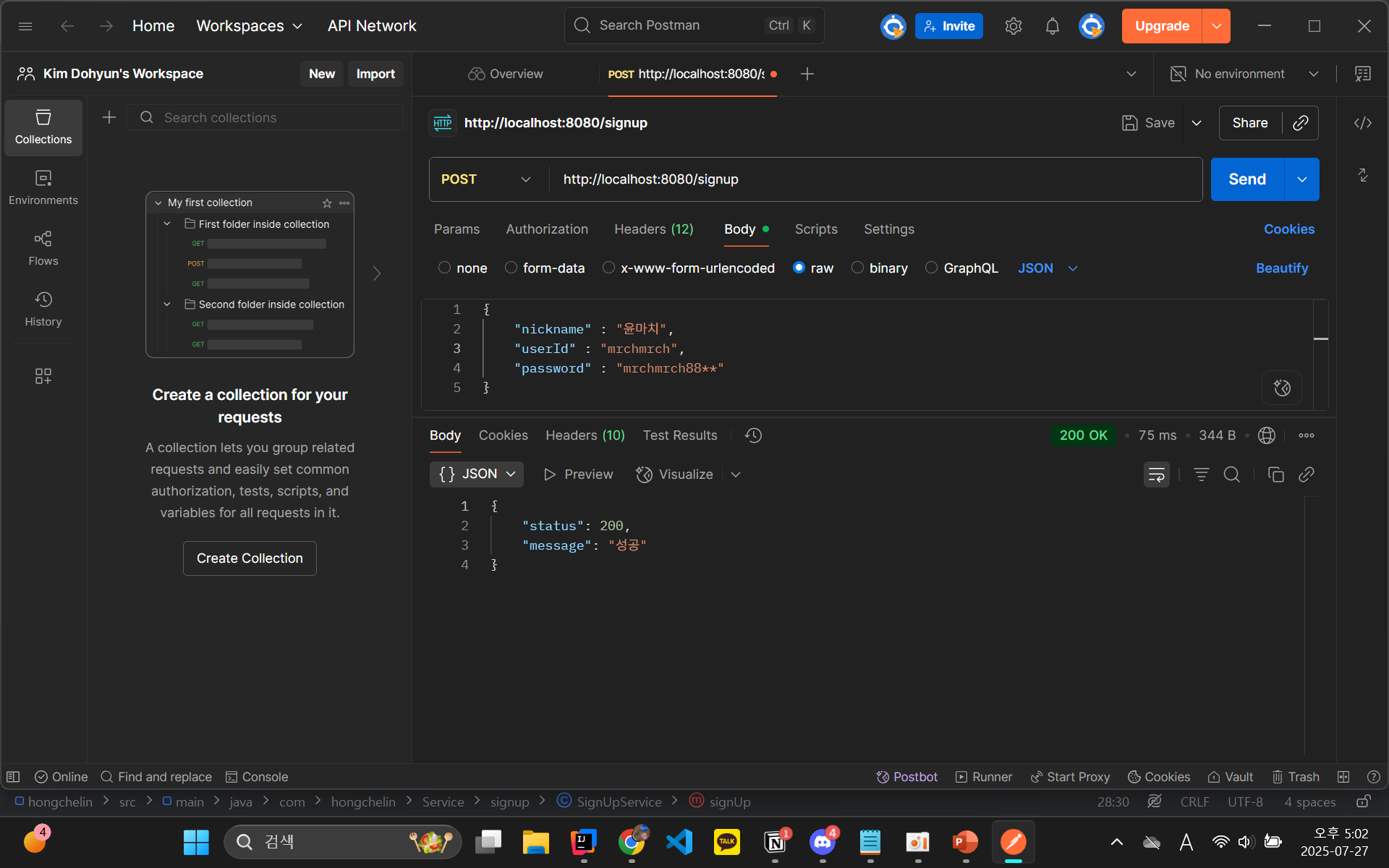1389x868 pixels.
Task: Open the JSON response format dropdown
Action: 477,475
